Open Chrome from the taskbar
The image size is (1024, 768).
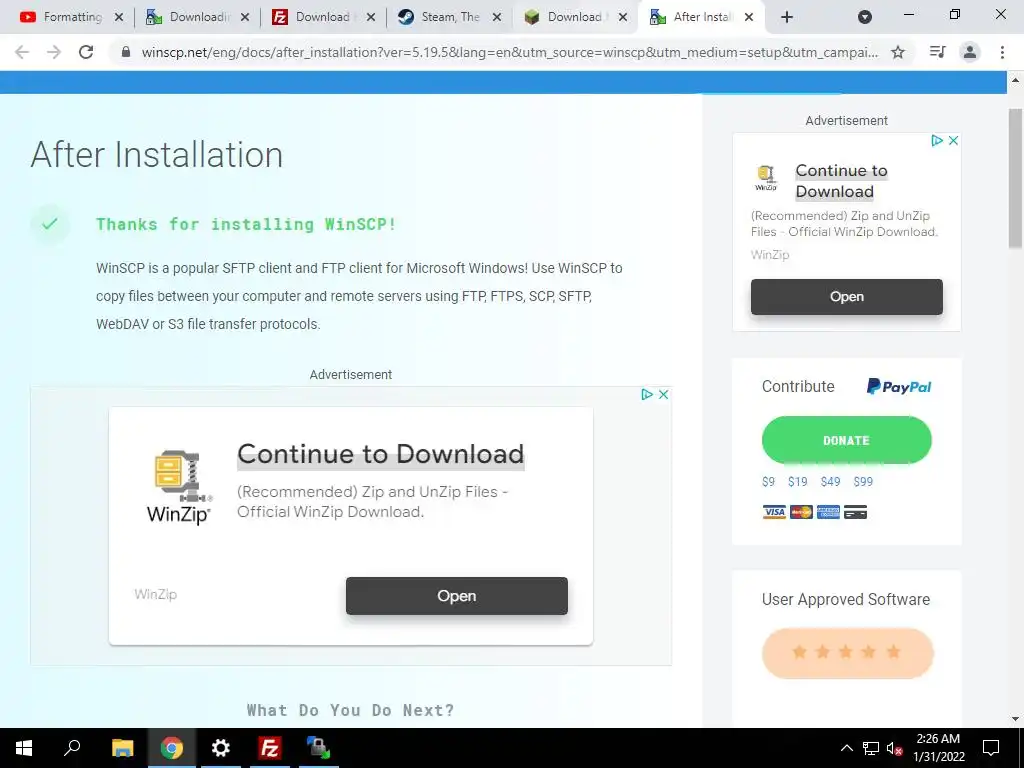[172, 748]
